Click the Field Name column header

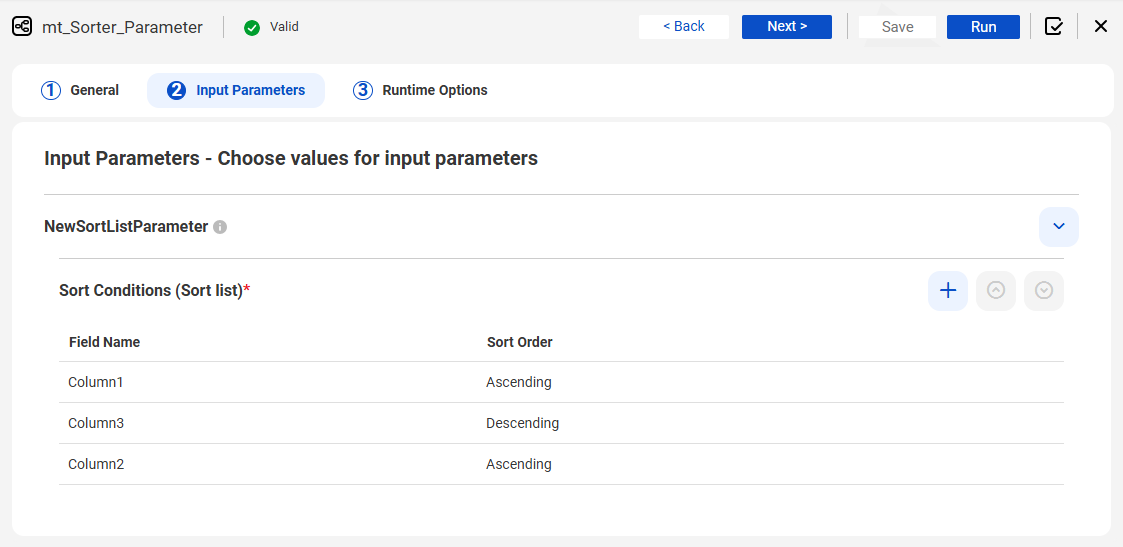(105, 342)
